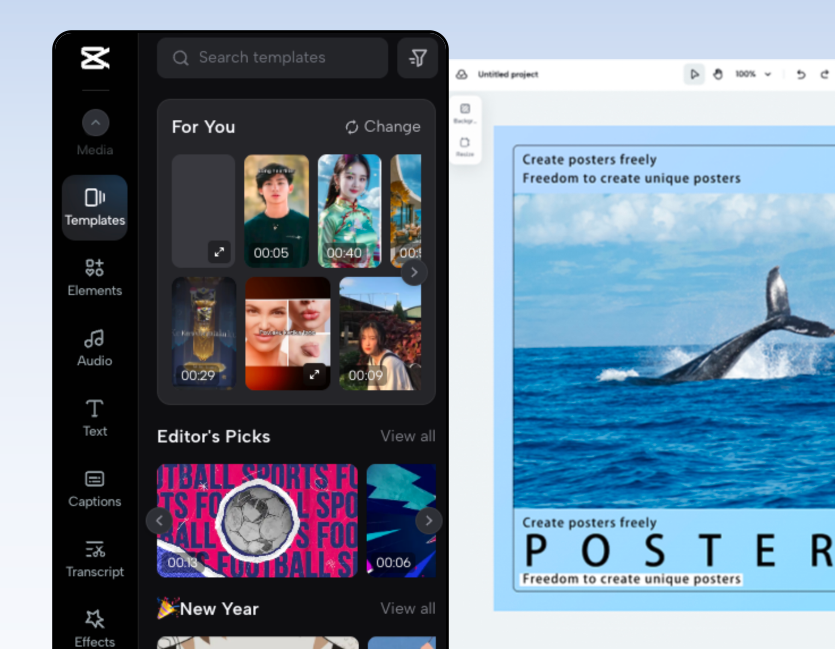Choose the 00:09 girl outdoors template
The width and height of the screenshot is (835, 649).
pos(380,333)
